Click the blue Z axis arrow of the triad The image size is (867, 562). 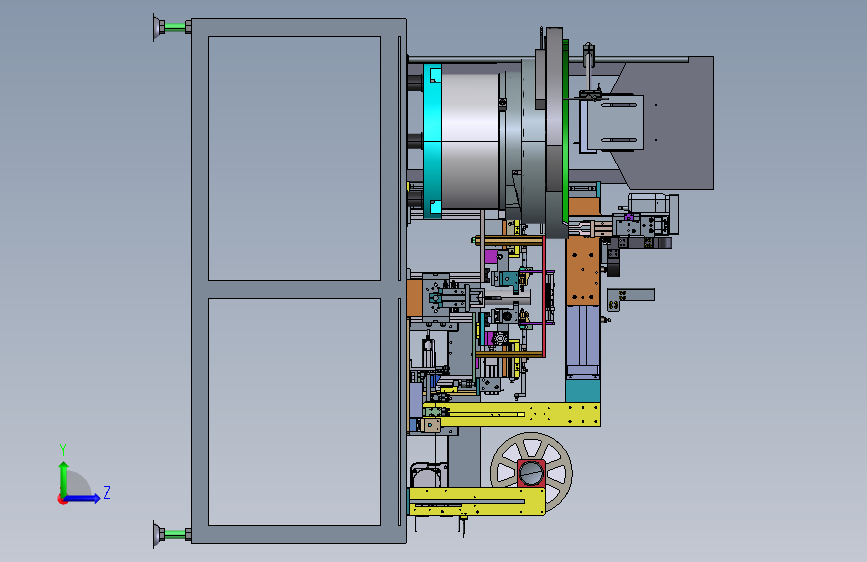[83, 498]
